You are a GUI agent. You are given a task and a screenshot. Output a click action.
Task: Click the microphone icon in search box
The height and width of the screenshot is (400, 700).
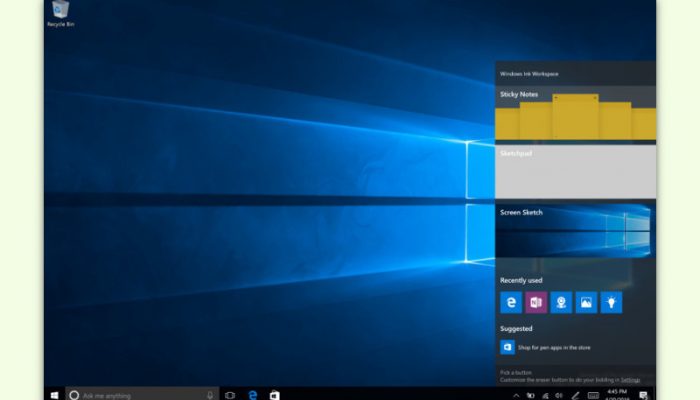(210, 395)
